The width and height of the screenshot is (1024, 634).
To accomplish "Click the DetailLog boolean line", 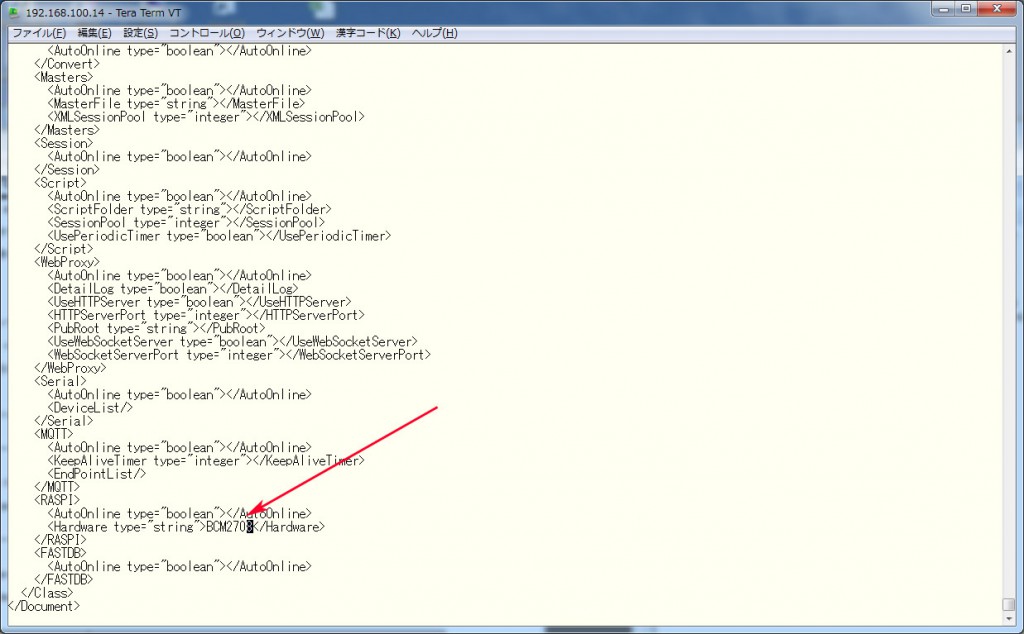I will click(x=172, y=289).
